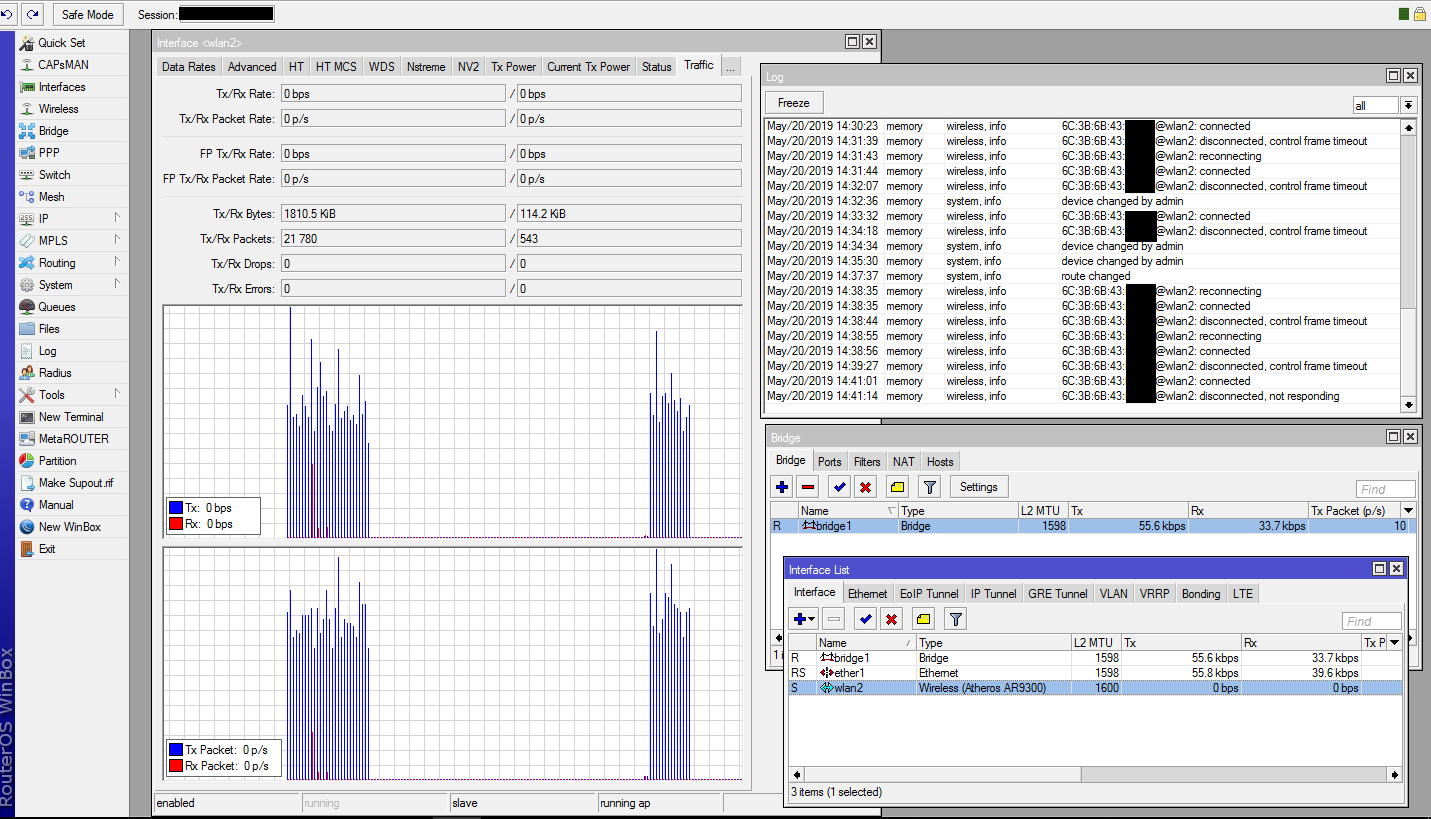The width and height of the screenshot is (1431, 819).
Task: Open Ethernet tab in Interface List
Action: point(867,594)
